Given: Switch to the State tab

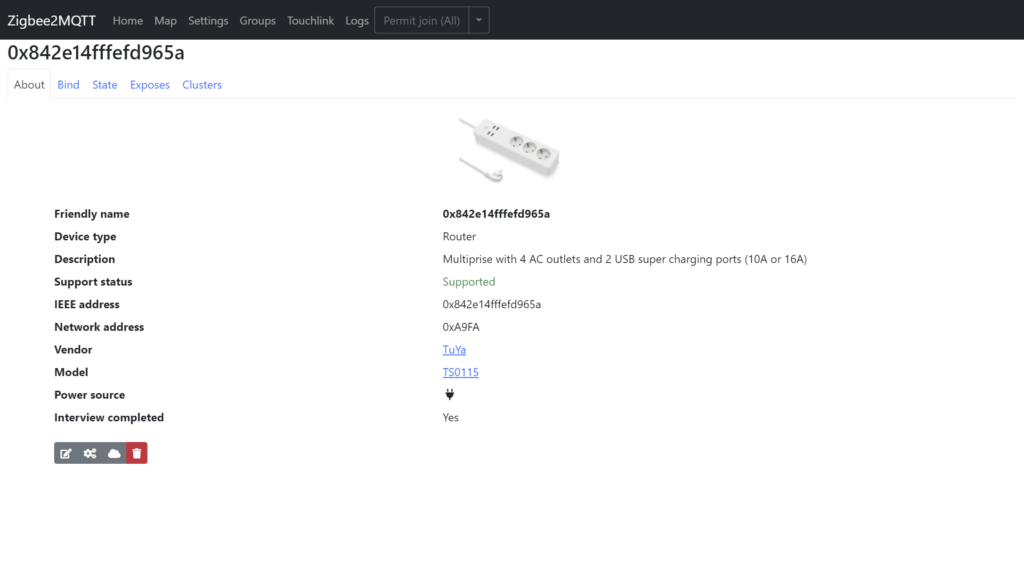Looking at the screenshot, I should tap(104, 85).
